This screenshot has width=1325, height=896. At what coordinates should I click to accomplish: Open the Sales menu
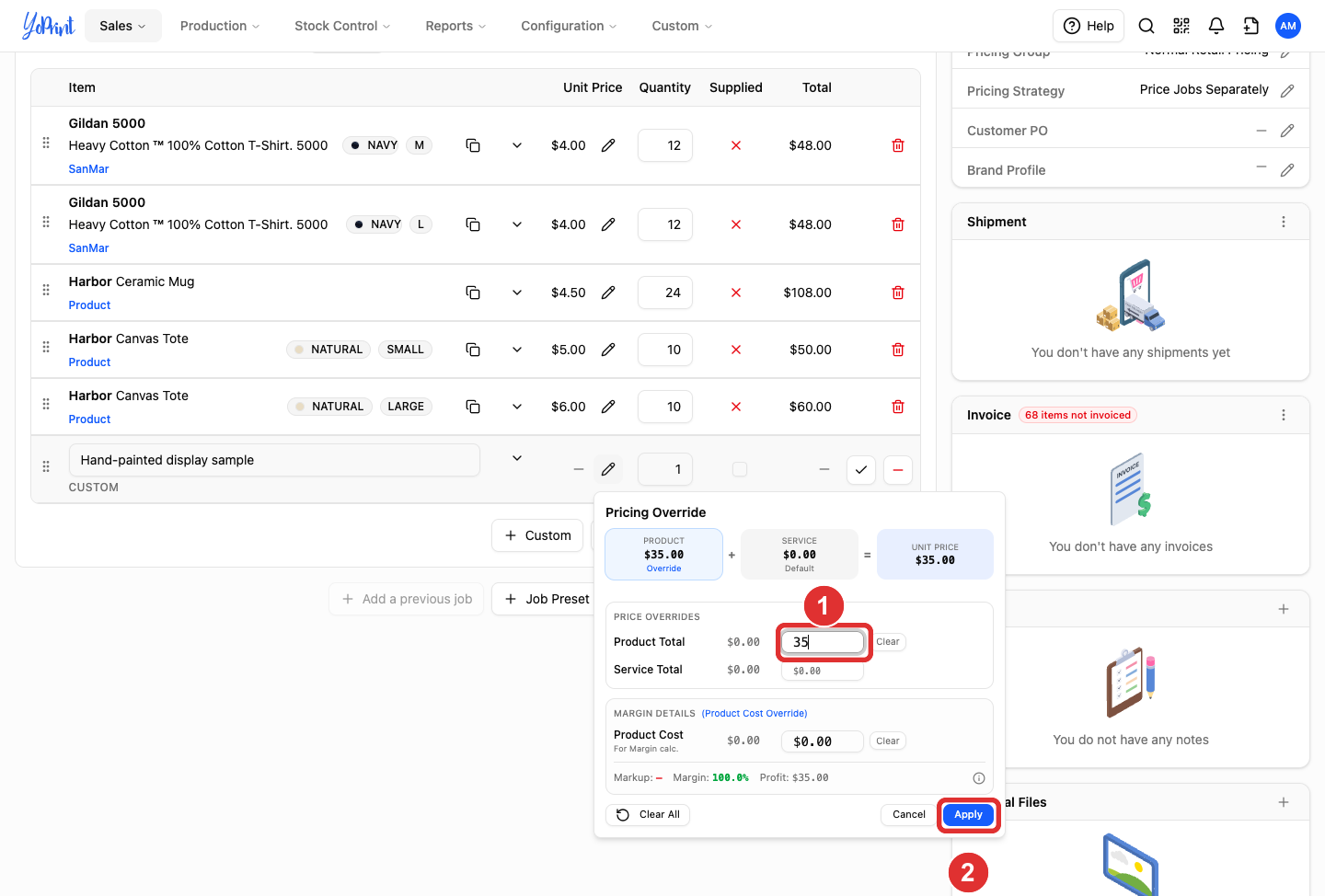123,26
